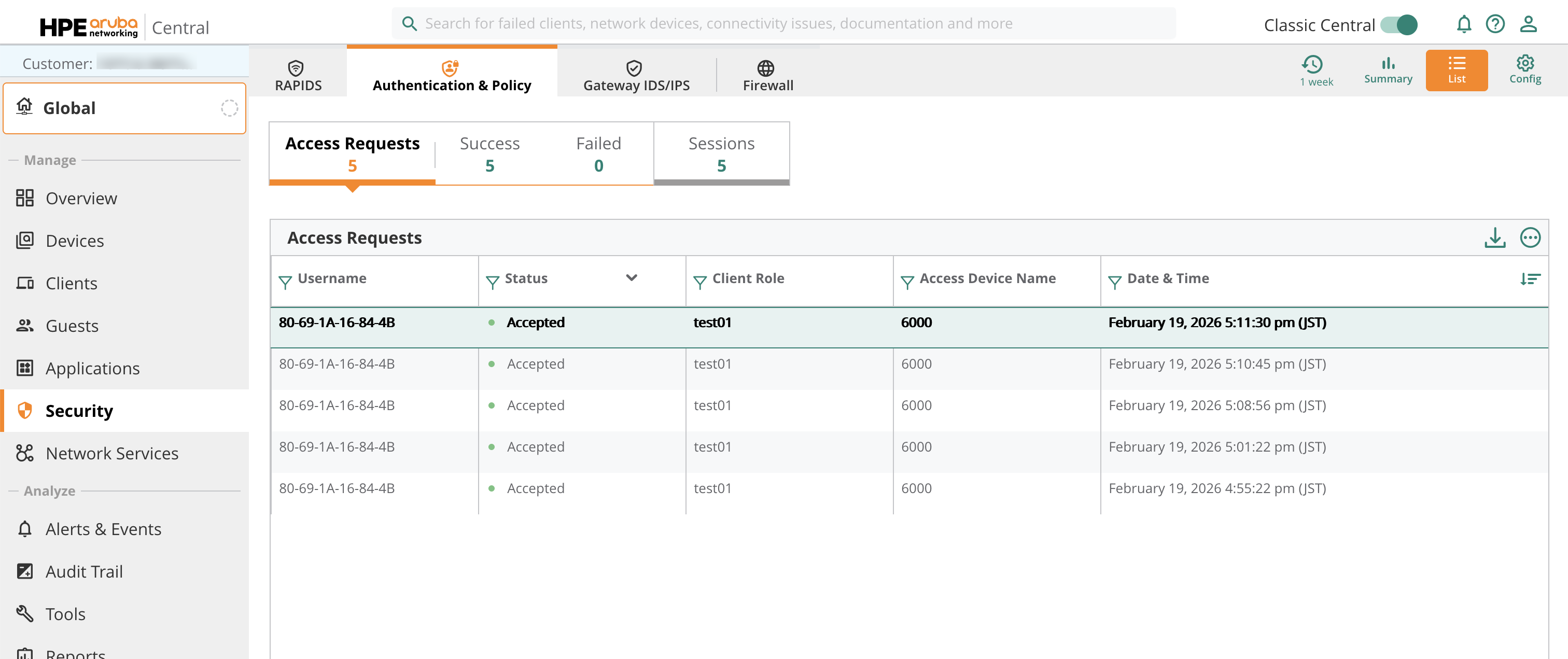The image size is (1568, 659).
Task: Click the notifications bell icon
Action: point(1463,24)
